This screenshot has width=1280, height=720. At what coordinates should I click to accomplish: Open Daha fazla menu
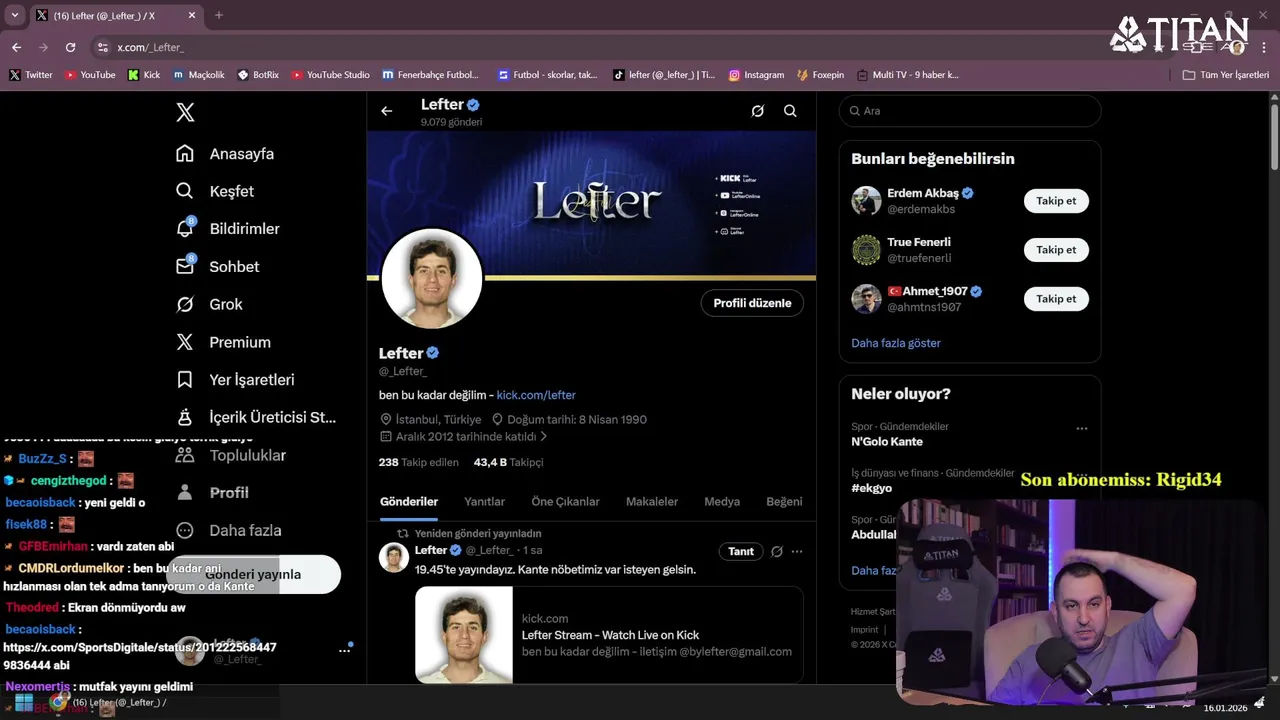(x=228, y=530)
